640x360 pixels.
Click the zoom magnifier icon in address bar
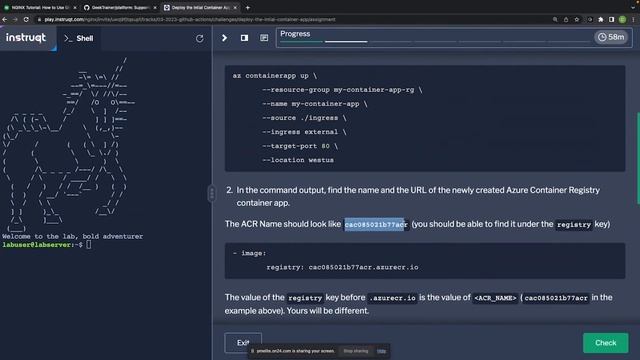(555, 19)
